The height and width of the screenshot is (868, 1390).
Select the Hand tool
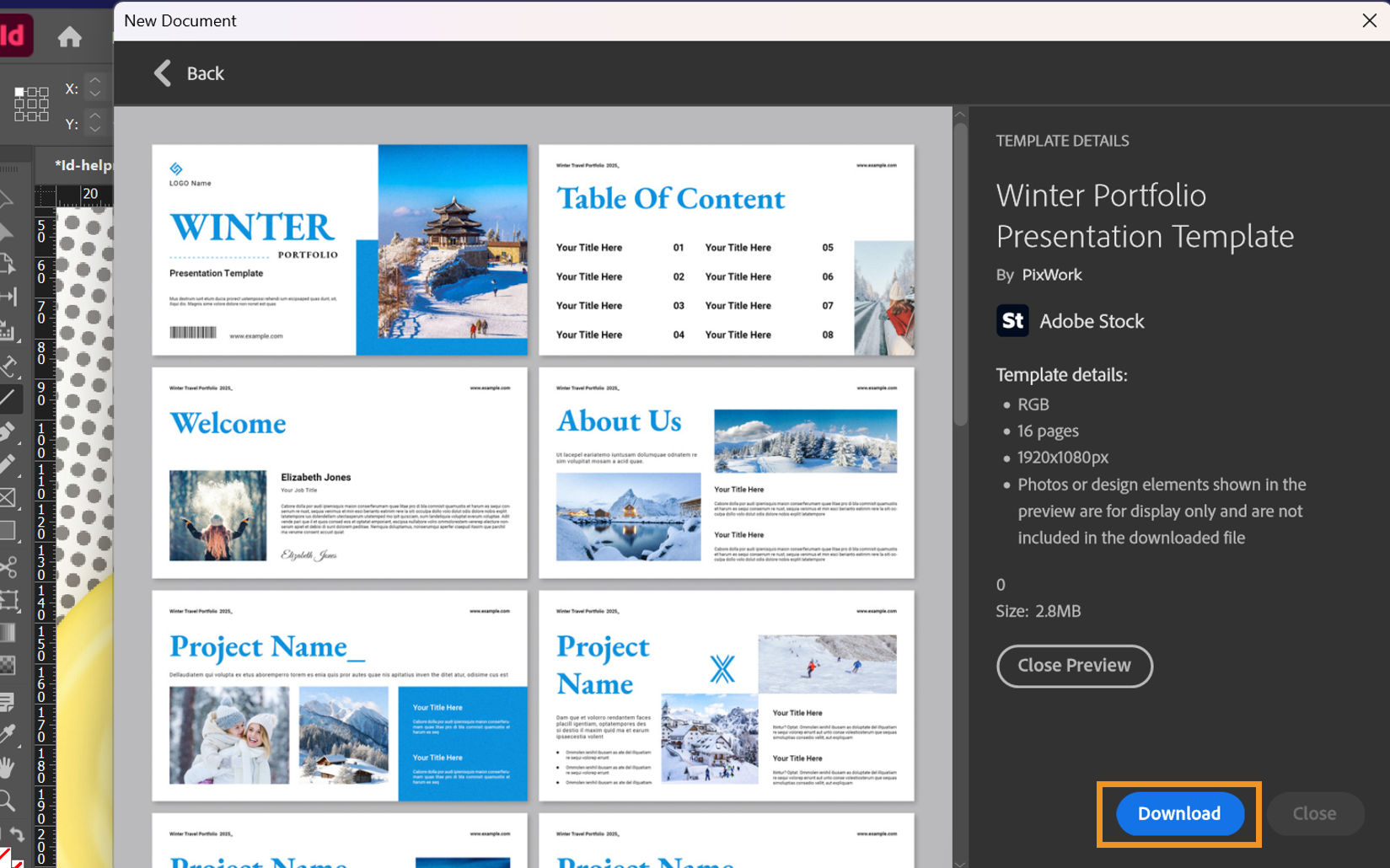point(7,768)
